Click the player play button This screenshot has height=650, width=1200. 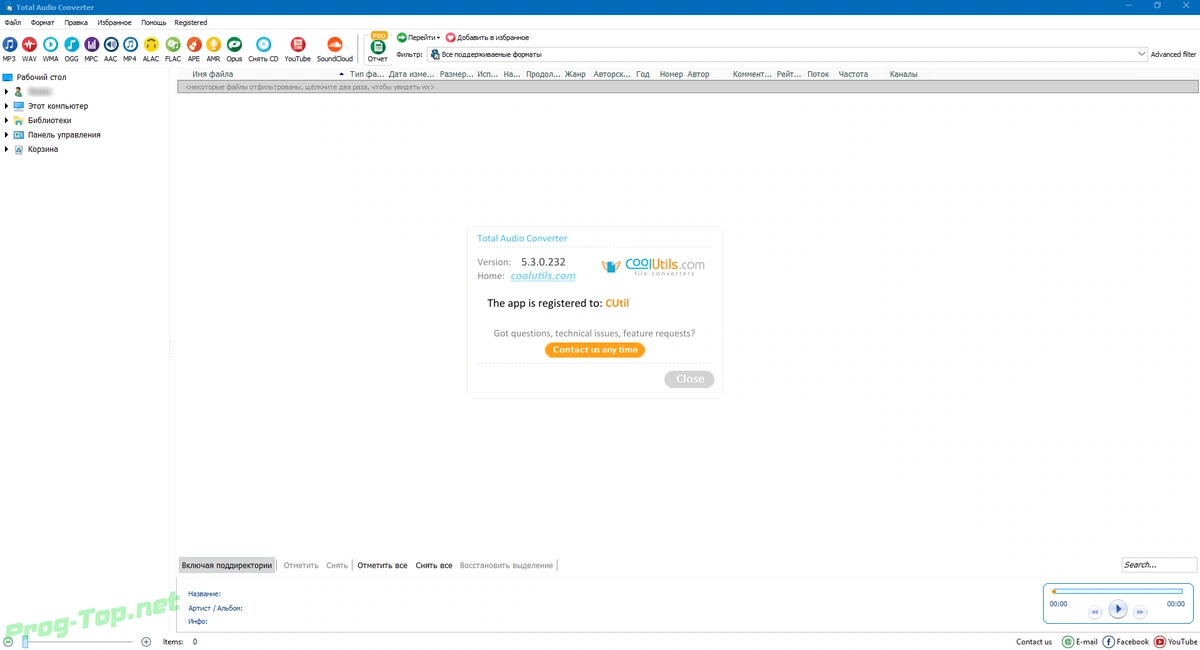tap(1118, 609)
